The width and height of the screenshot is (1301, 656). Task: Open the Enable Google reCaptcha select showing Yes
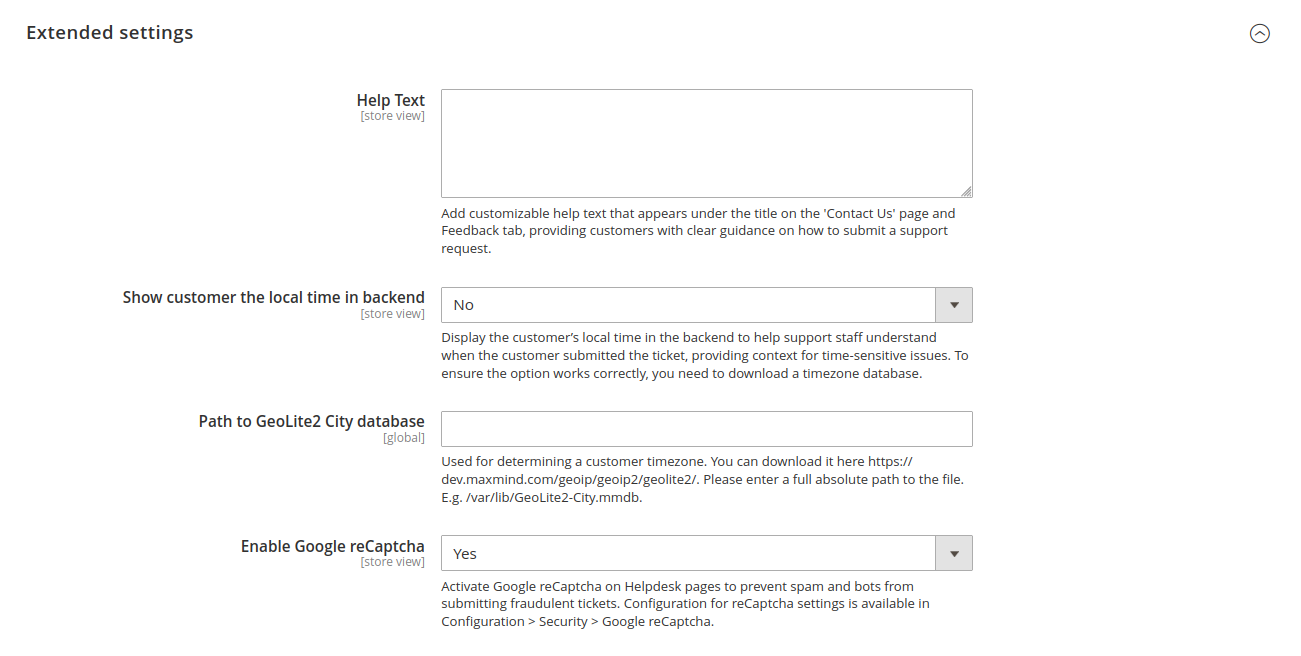click(688, 553)
